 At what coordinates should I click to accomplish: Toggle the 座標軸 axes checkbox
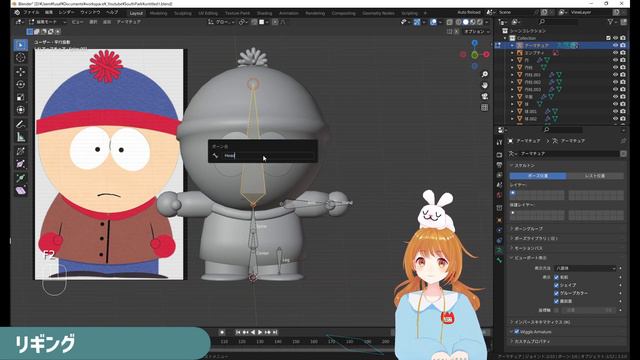556,310
